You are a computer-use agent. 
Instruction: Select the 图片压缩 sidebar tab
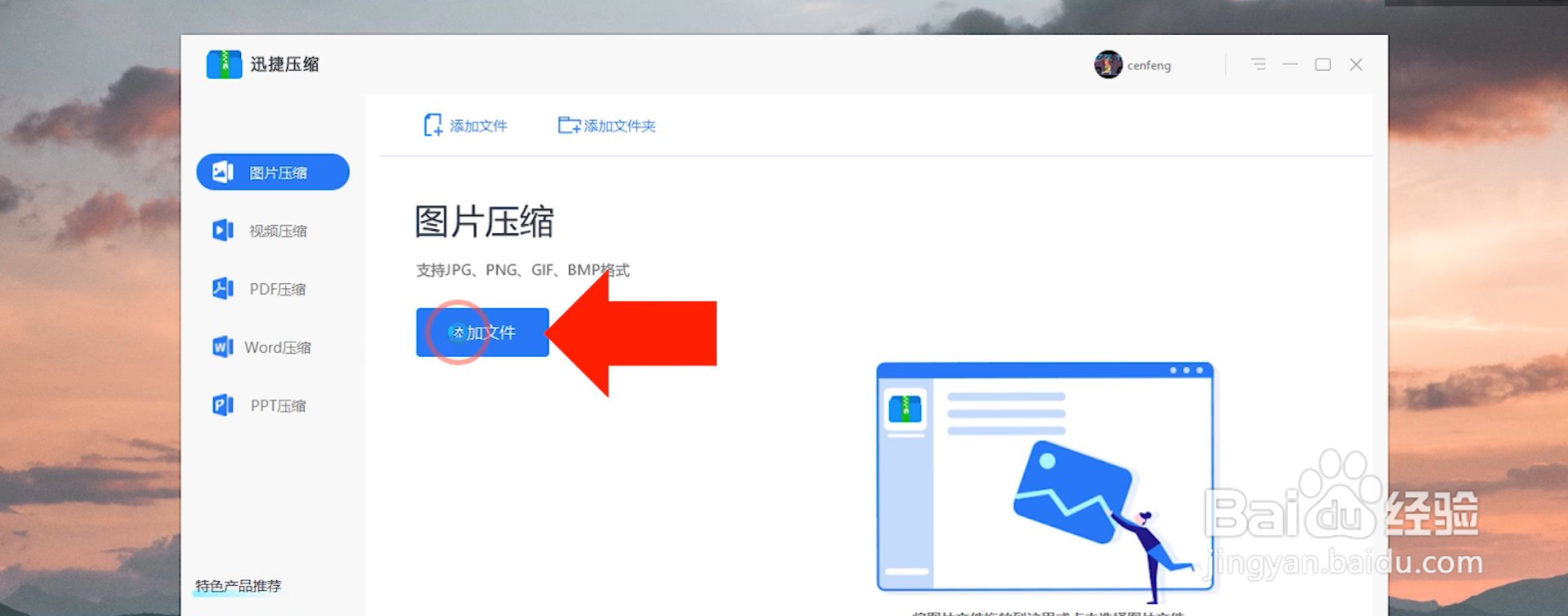(x=273, y=172)
